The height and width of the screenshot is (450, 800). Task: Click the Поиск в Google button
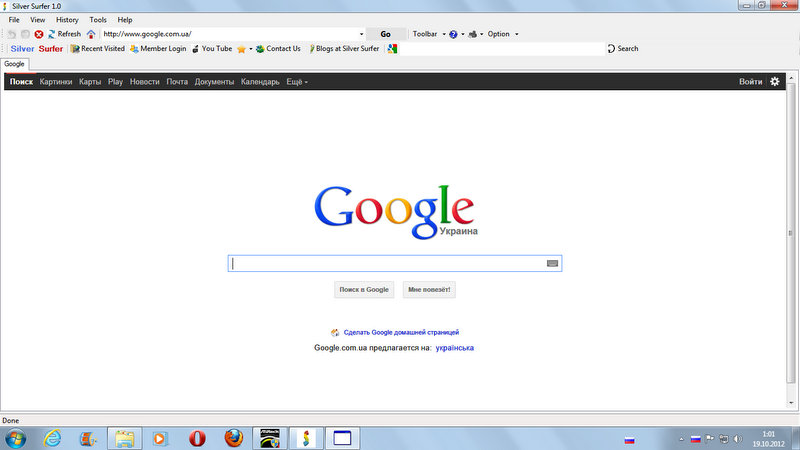364,290
